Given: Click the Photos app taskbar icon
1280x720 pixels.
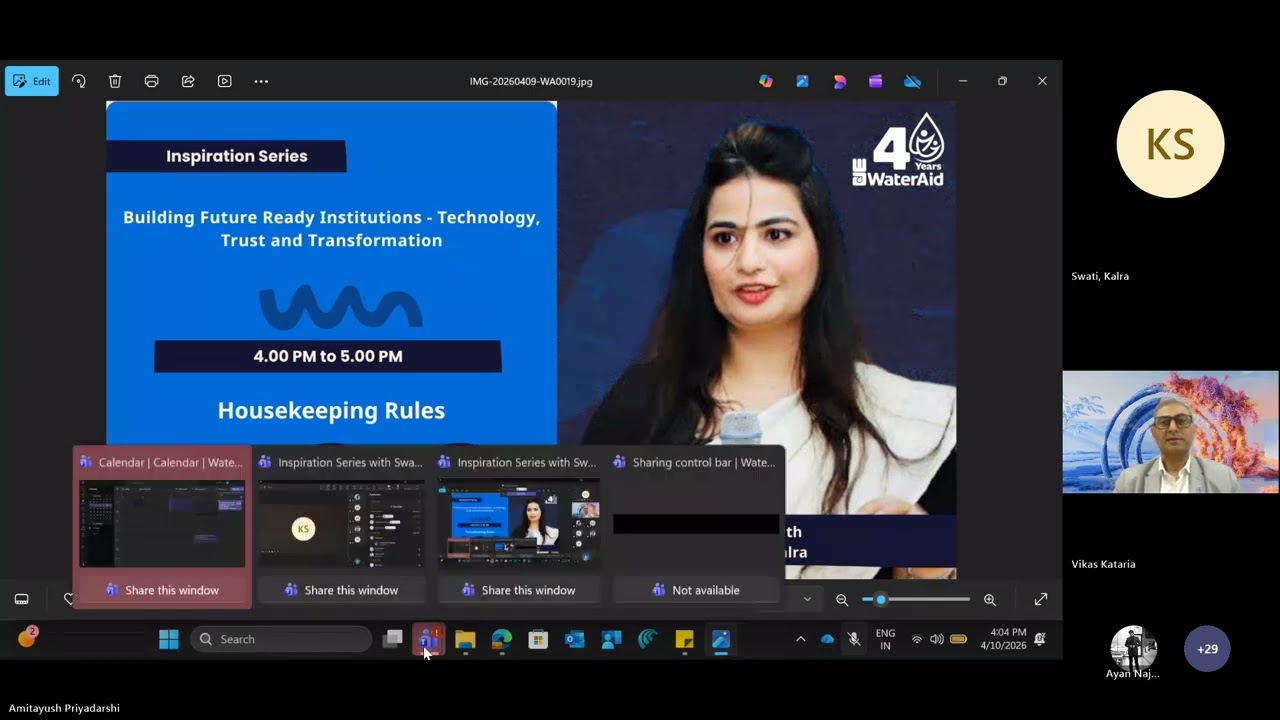Looking at the screenshot, I should (721, 639).
